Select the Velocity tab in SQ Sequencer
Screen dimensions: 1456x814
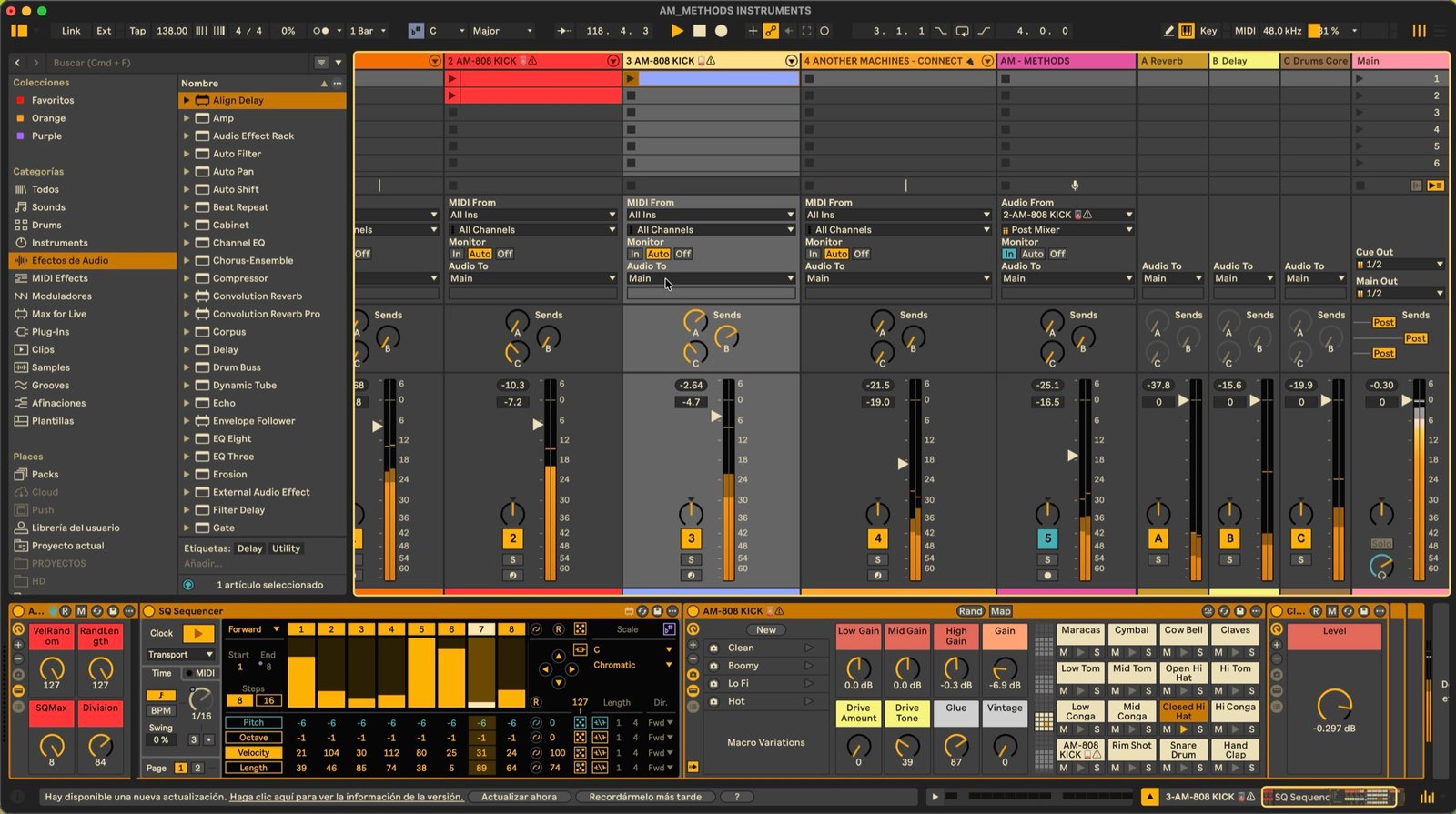coord(253,753)
